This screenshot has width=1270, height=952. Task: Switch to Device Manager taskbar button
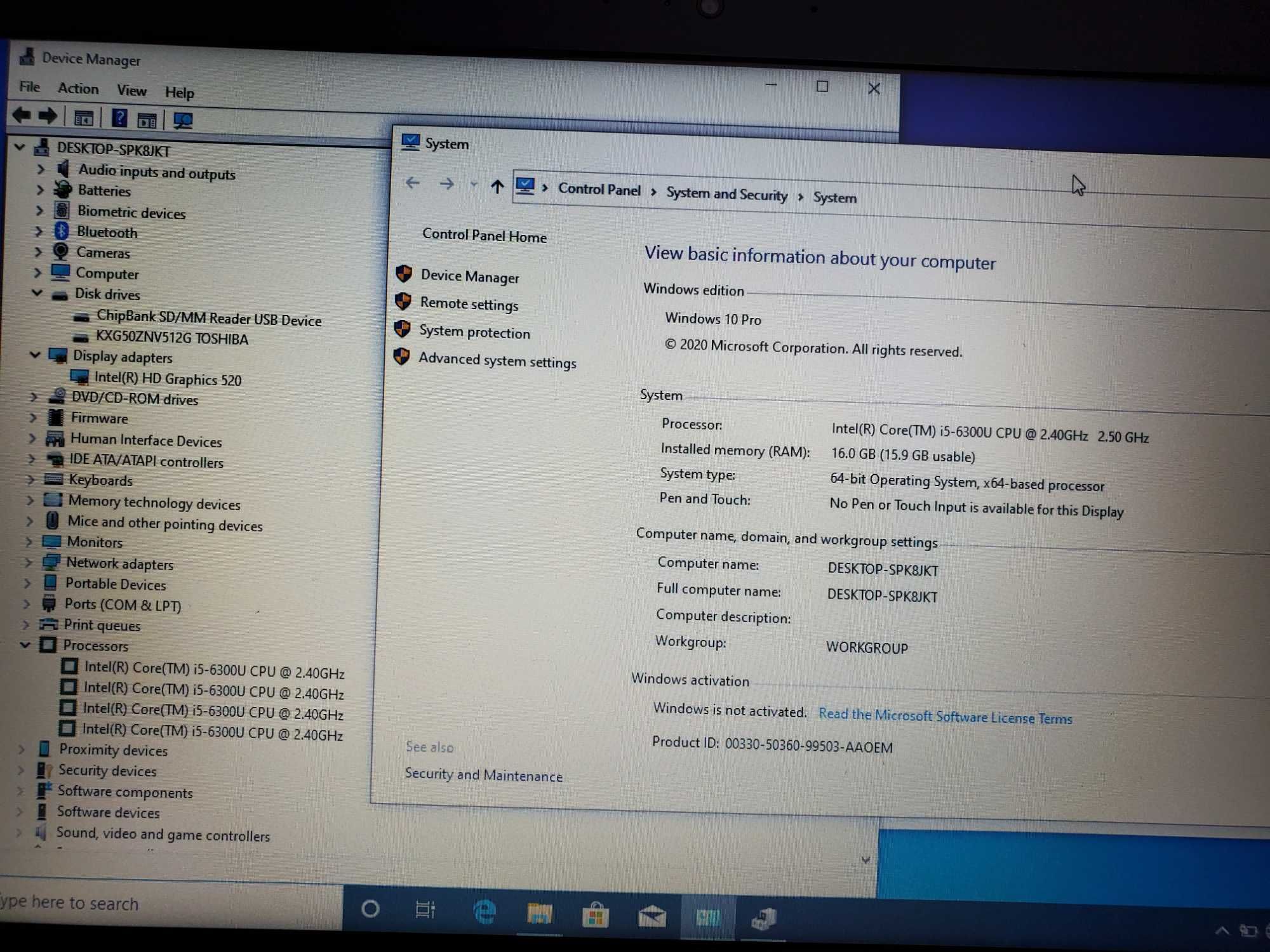(x=763, y=918)
